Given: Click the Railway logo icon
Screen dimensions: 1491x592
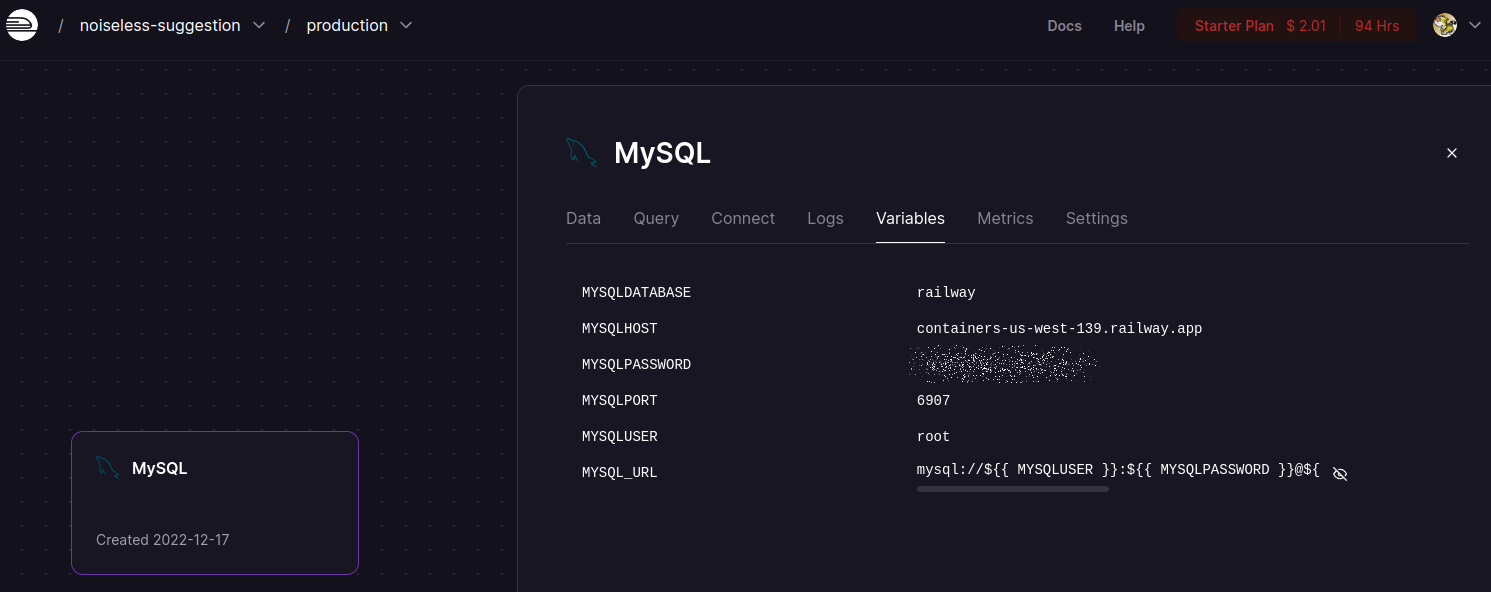Looking at the screenshot, I should click(21, 25).
